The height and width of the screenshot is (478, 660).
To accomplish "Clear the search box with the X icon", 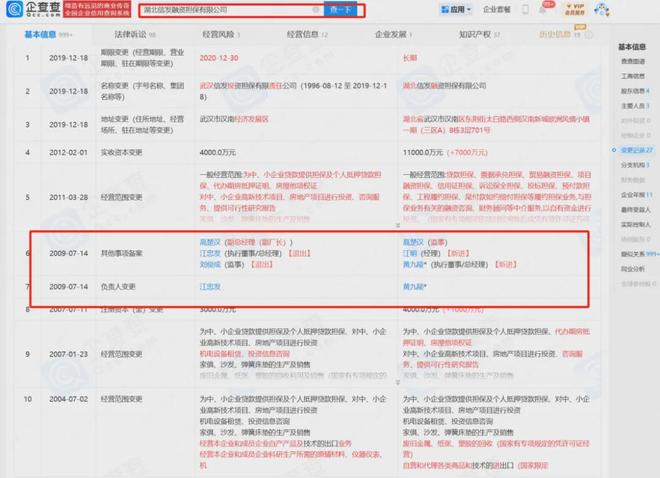I will tap(316, 10).
